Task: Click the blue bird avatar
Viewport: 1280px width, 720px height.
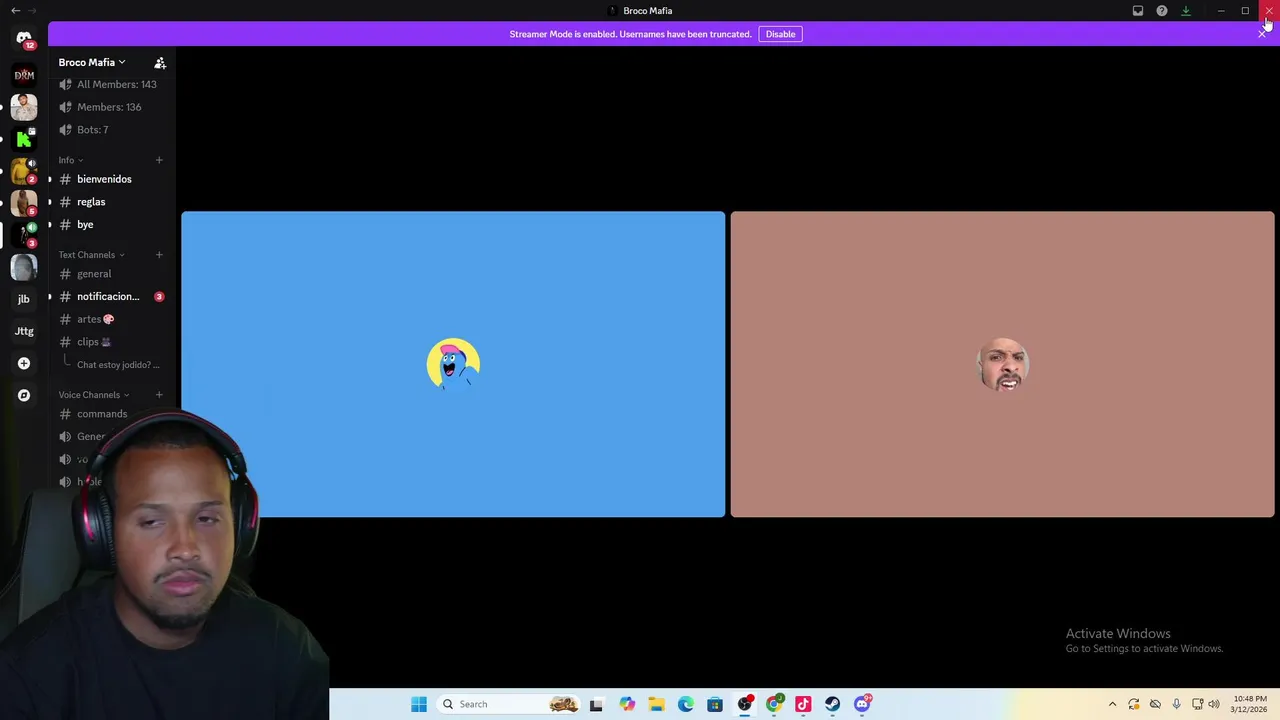Action: coord(453,364)
